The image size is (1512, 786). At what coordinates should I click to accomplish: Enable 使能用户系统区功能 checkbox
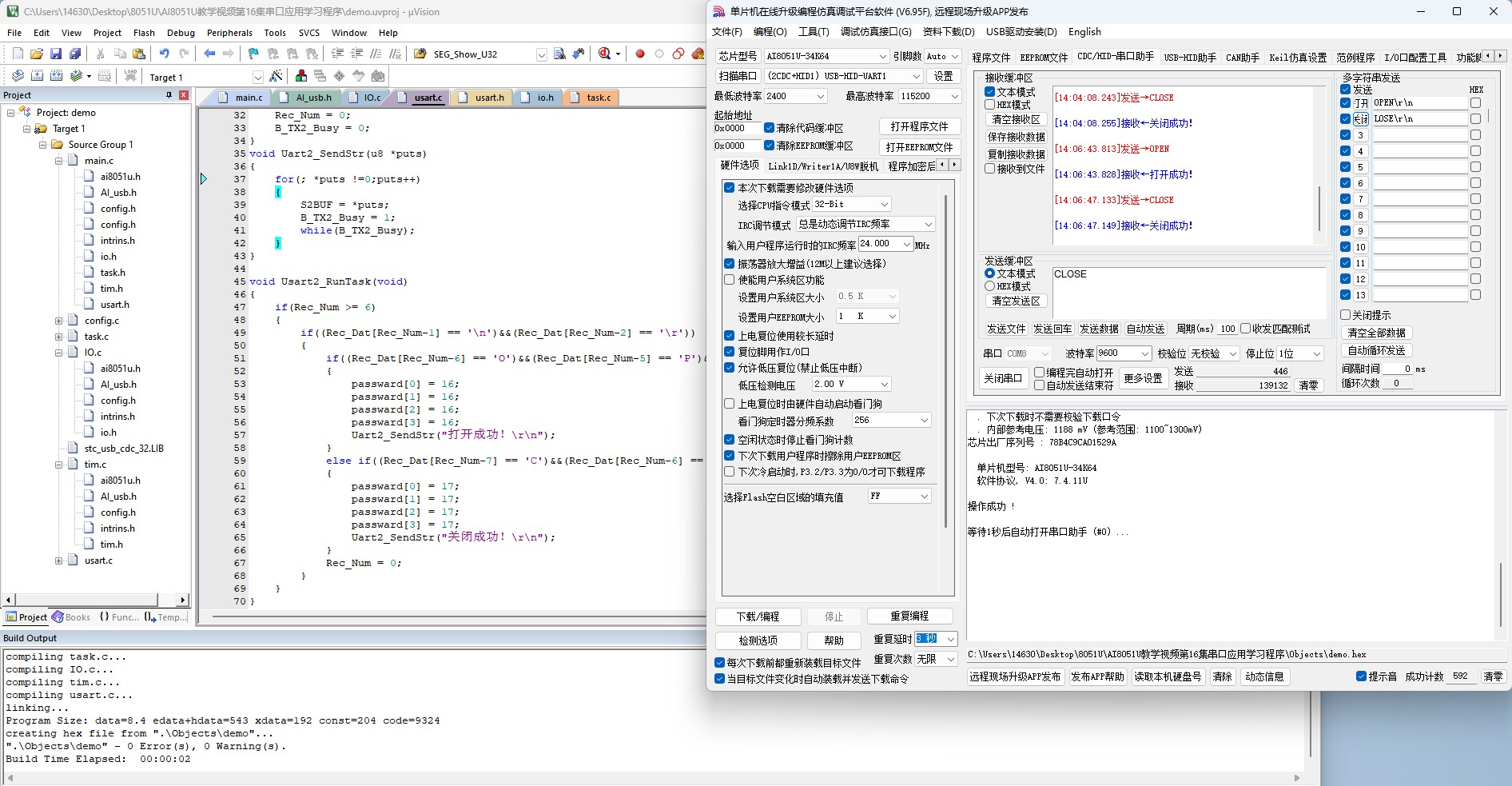pos(729,280)
